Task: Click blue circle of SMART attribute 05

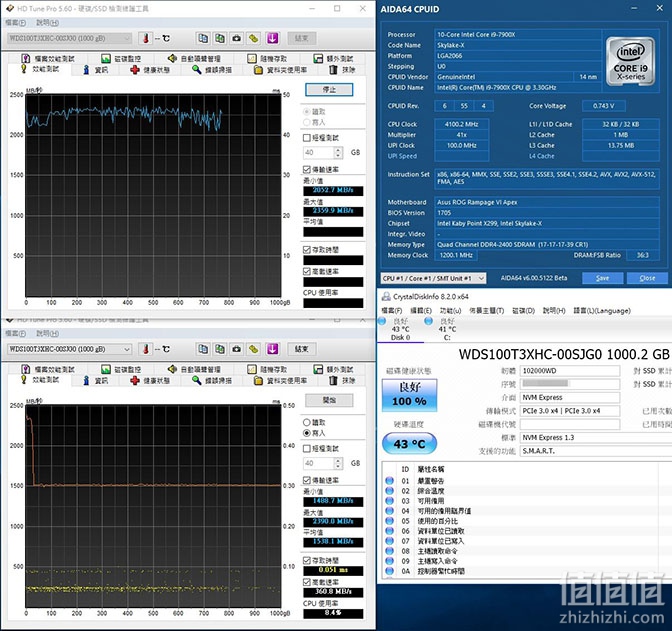Action: click(390, 521)
